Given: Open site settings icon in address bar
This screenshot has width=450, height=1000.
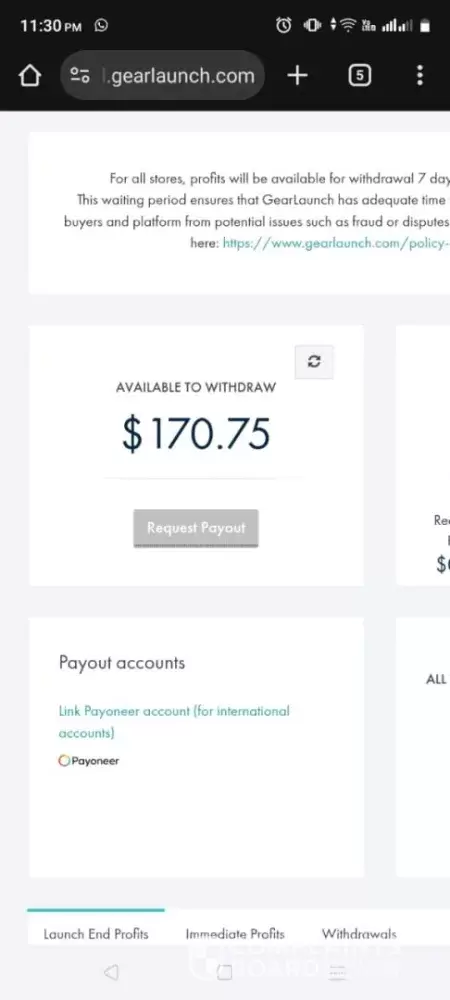Looking at the screenshot, I should pyautogui.click(x=80, y=76).
